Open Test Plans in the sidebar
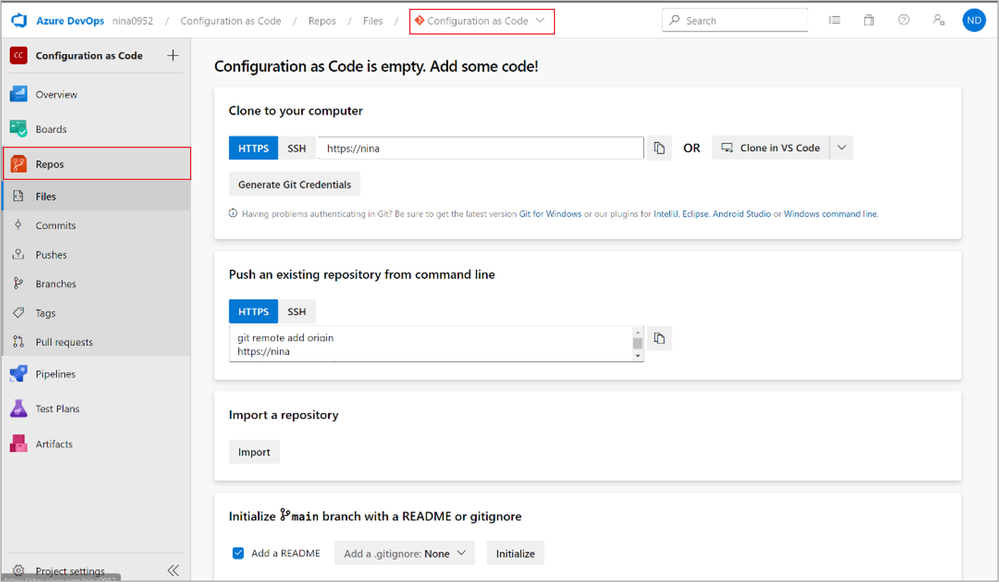Screen dimensions: 999x582 (96, 409)
